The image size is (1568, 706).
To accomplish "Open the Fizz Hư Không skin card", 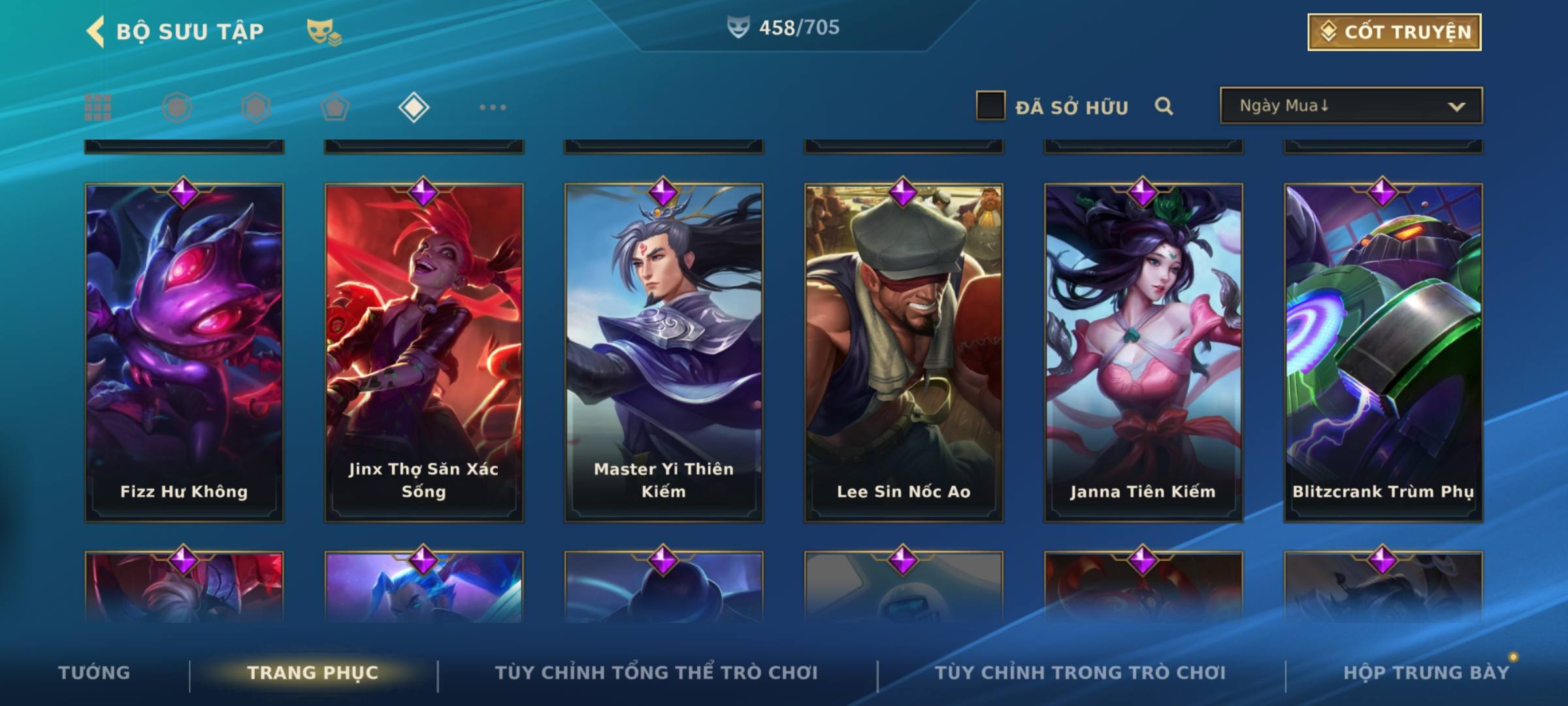I will [184, 352].
